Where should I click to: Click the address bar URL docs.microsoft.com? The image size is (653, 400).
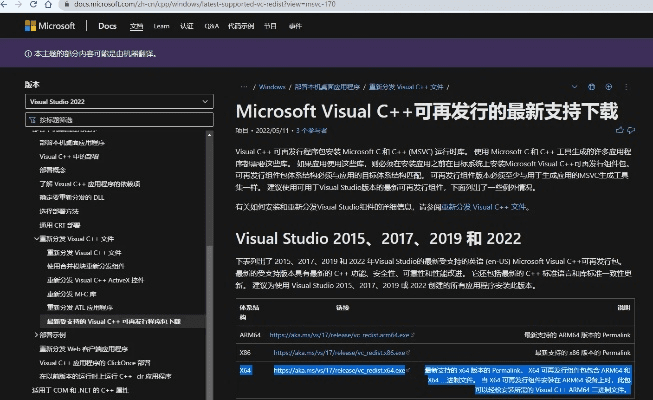pyautogui.click(x=204, y=4)
